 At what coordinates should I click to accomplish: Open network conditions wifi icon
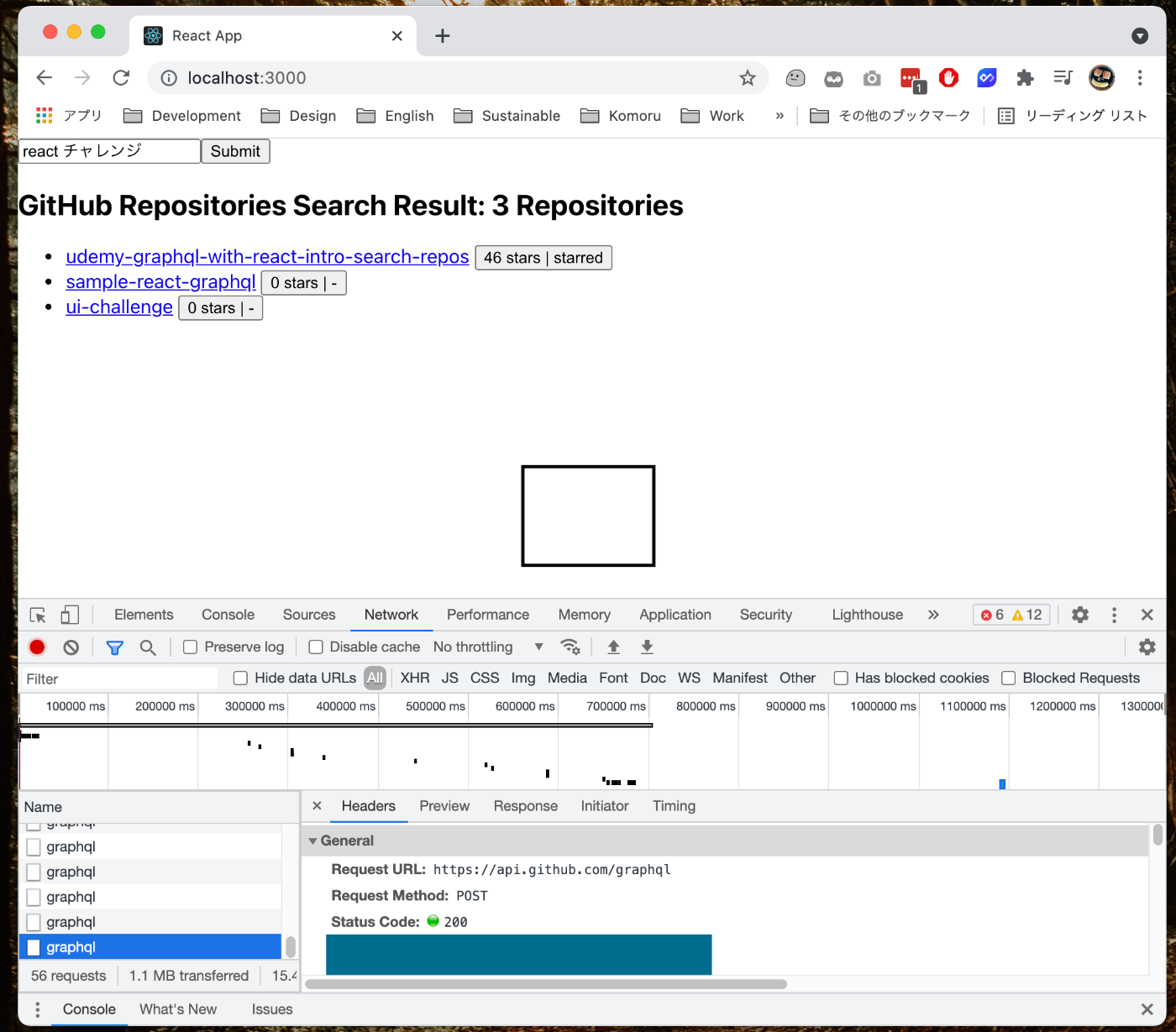pos(570,647)
